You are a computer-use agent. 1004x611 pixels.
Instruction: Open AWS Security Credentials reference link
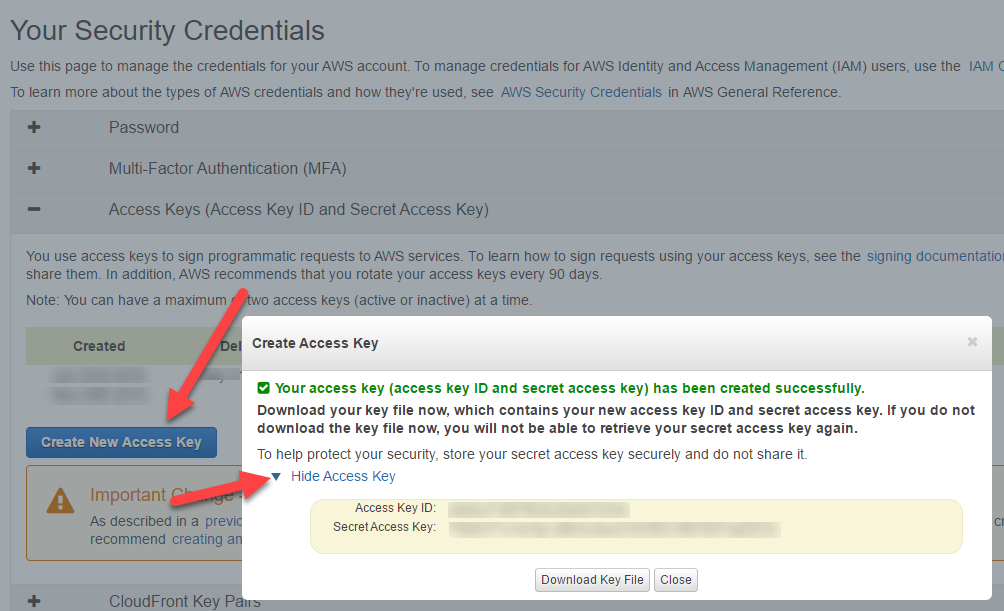581,92
